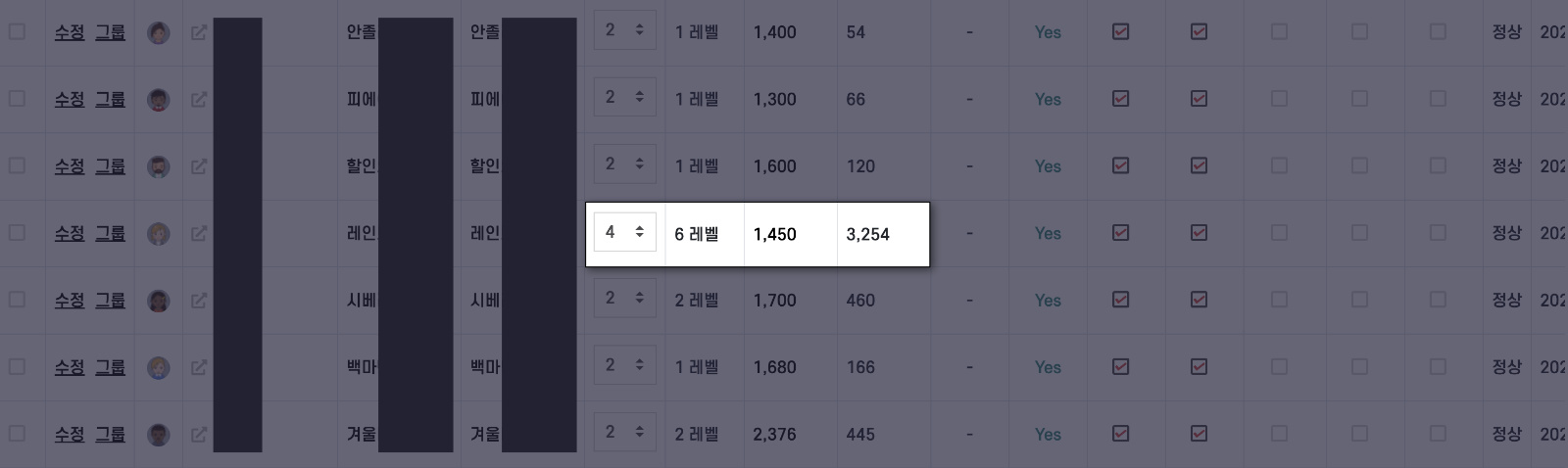Open level selector in 1,400 points row

coord(625,30)
